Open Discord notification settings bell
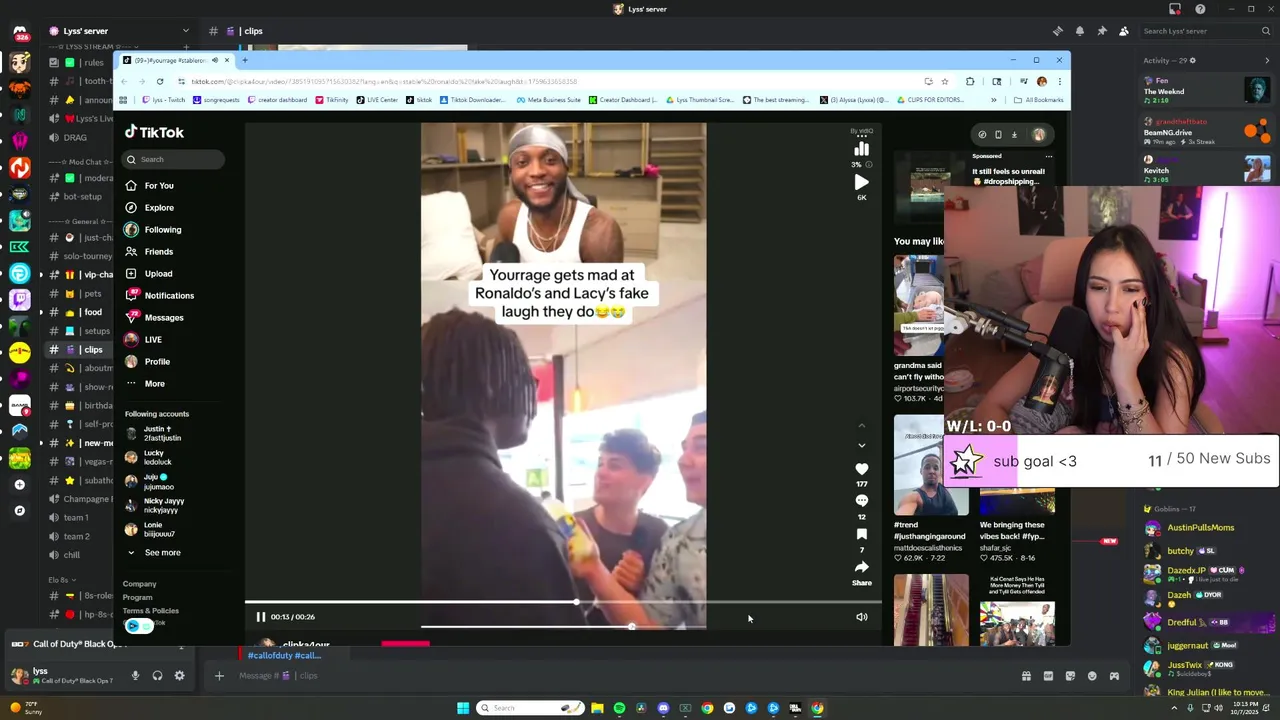 1080,31
